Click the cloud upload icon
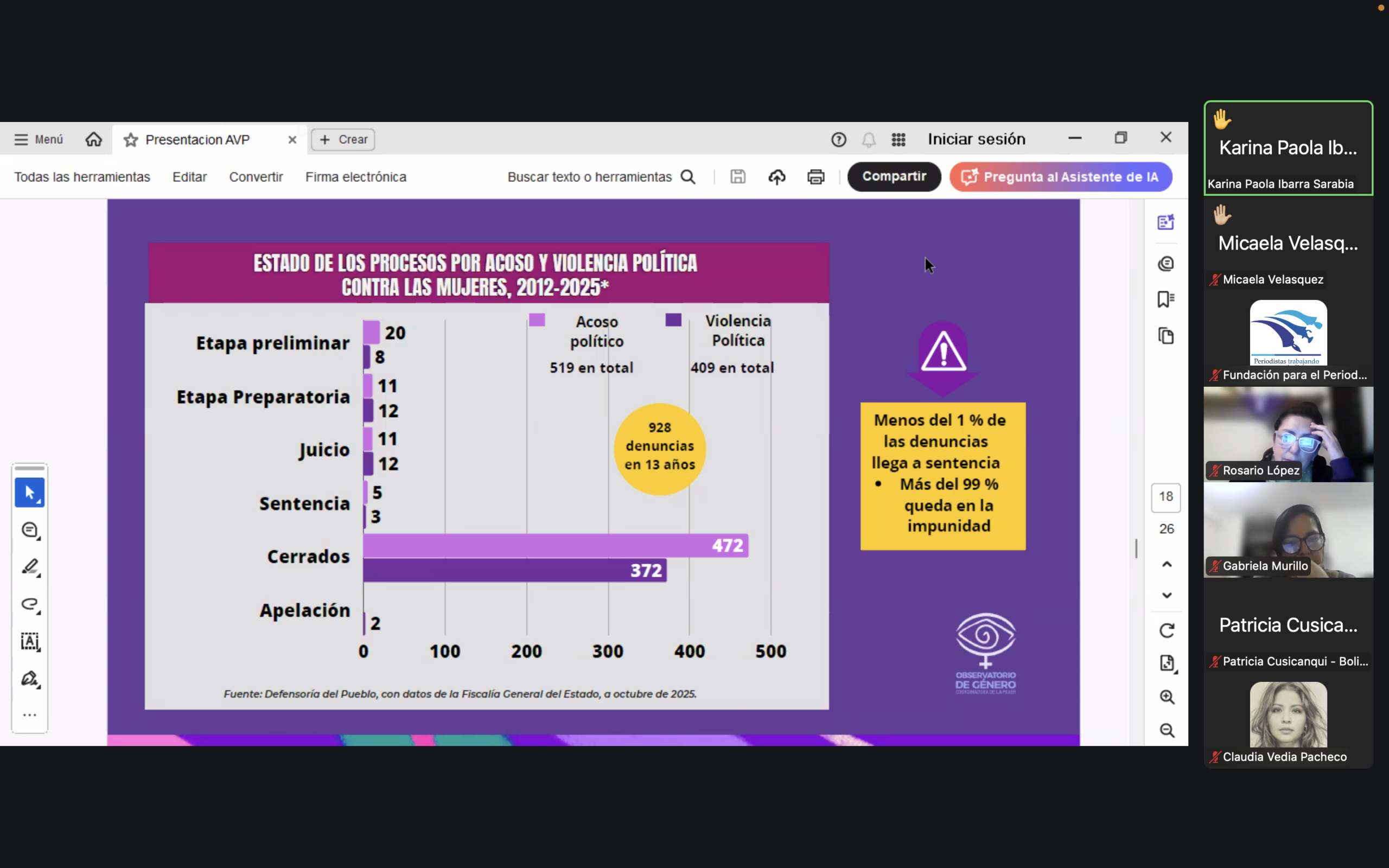 tap(776, 177)
